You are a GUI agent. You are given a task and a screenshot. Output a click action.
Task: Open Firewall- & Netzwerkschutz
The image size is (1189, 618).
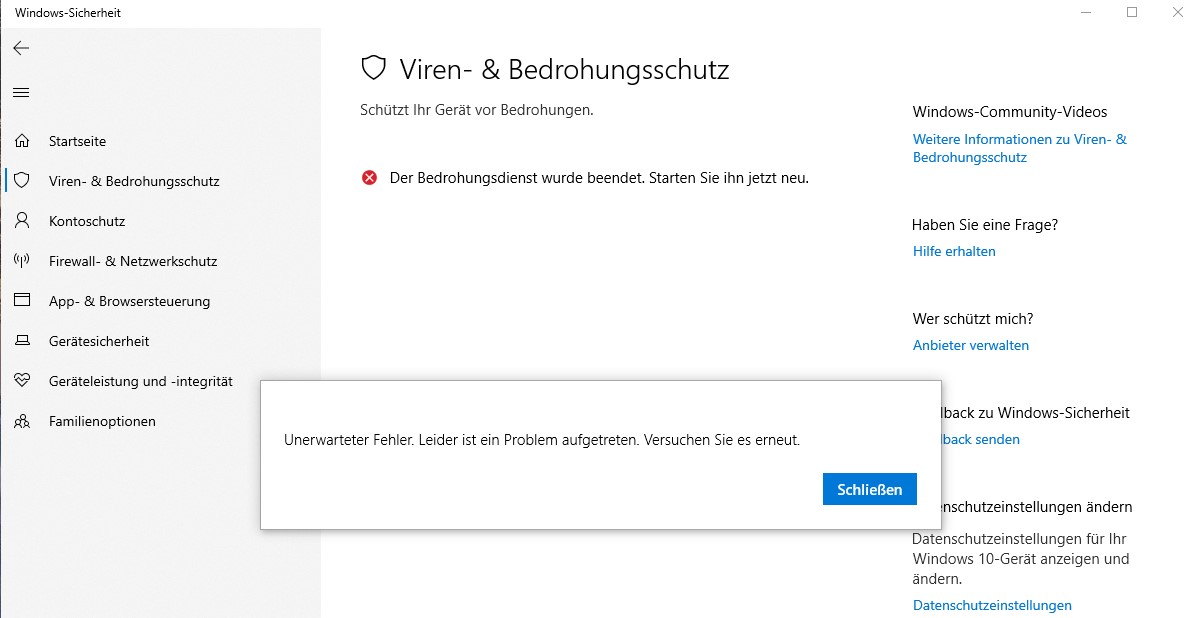pyautogui.click(x=133, y=262)
